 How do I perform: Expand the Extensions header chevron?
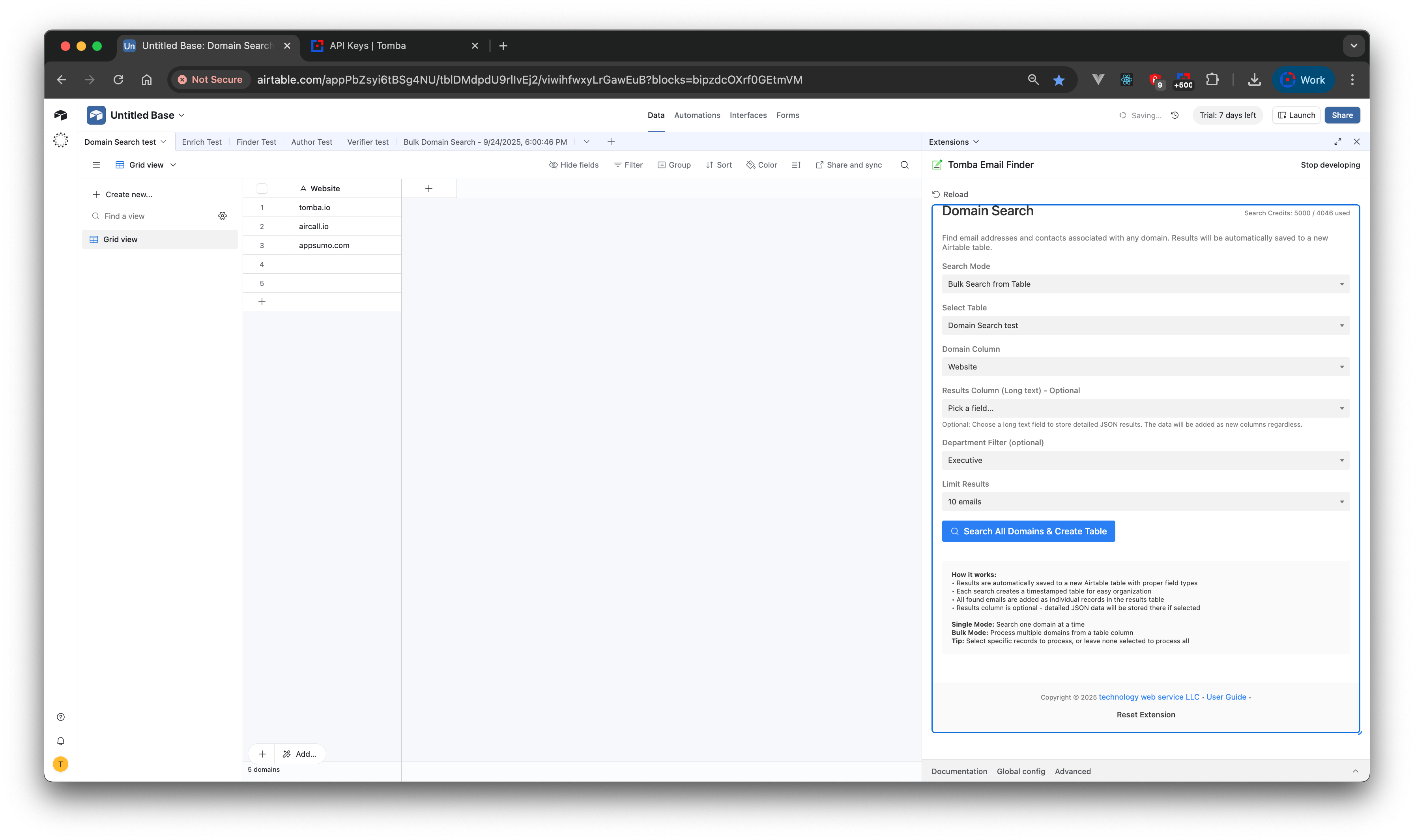tap(976, 142)
